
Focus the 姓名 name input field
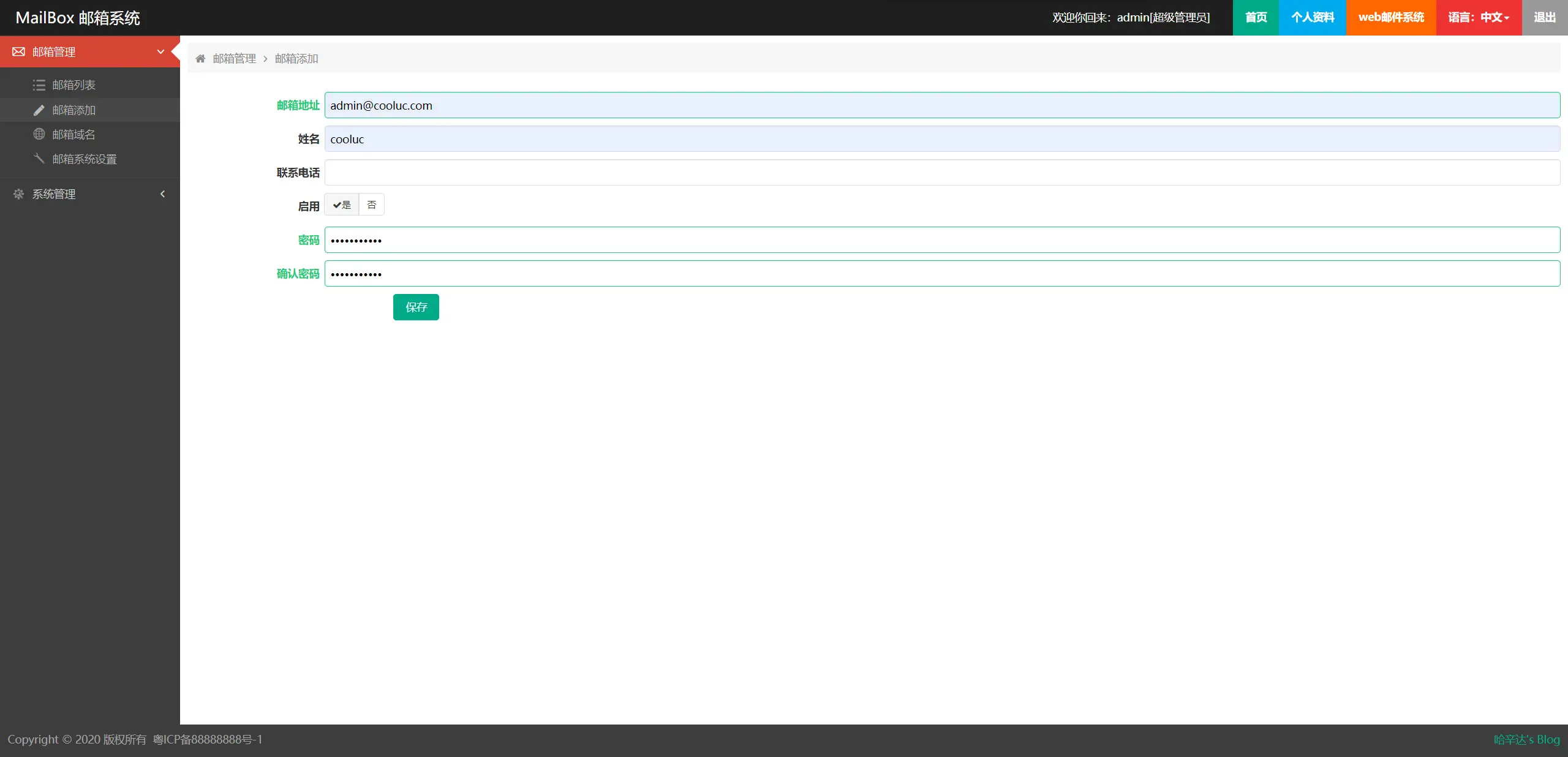[942, 139]
